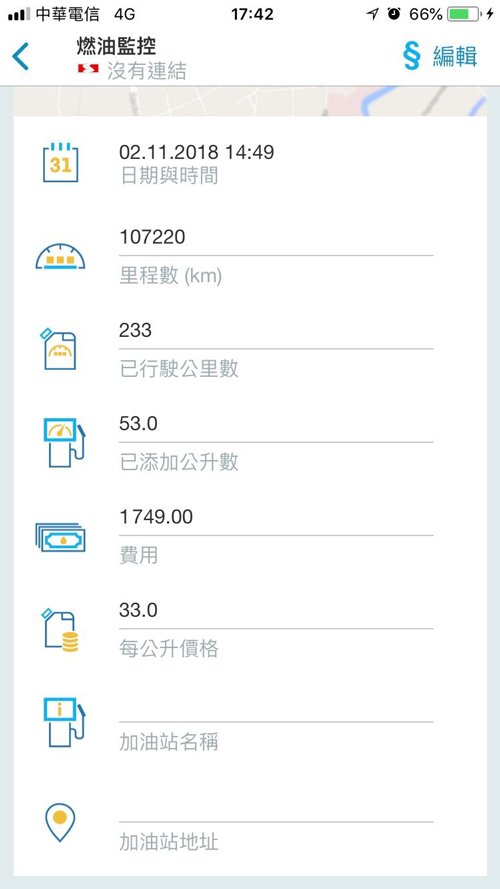Click the gas station name pump icon
The image size is (500, 889).
(64, 722)
